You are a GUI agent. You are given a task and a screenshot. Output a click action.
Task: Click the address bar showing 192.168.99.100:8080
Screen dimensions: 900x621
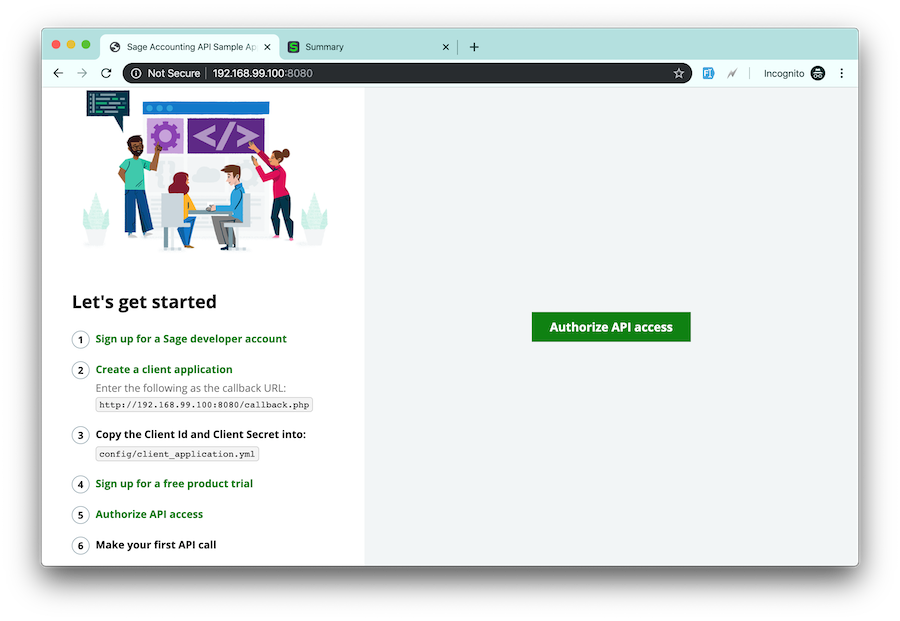point(407,73)
